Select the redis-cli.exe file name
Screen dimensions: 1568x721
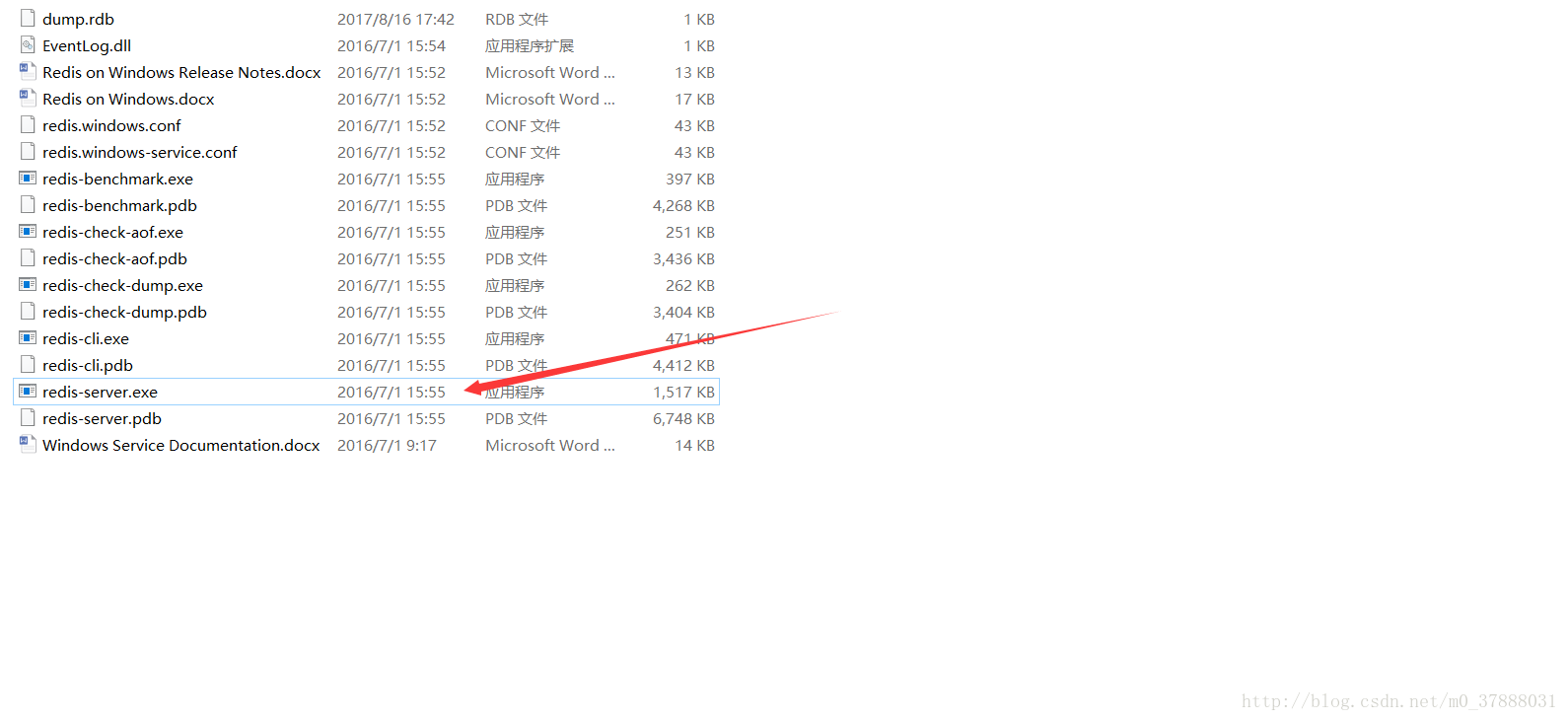tap(86, 339)
